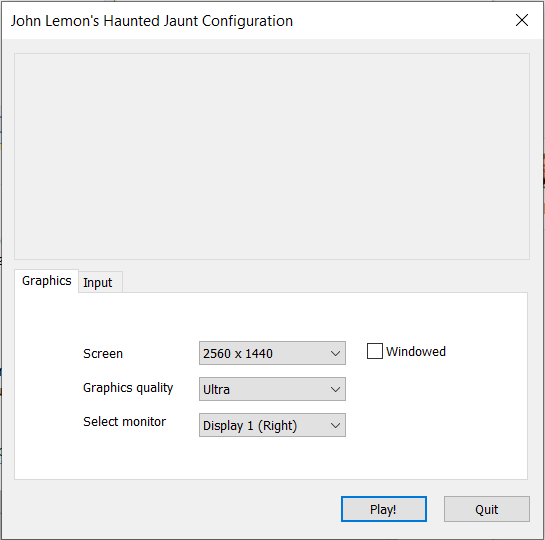Screen dimensions: 545x540
Task: Expand the Graphics quality chevron arrow
Action: tap(335, 389)
